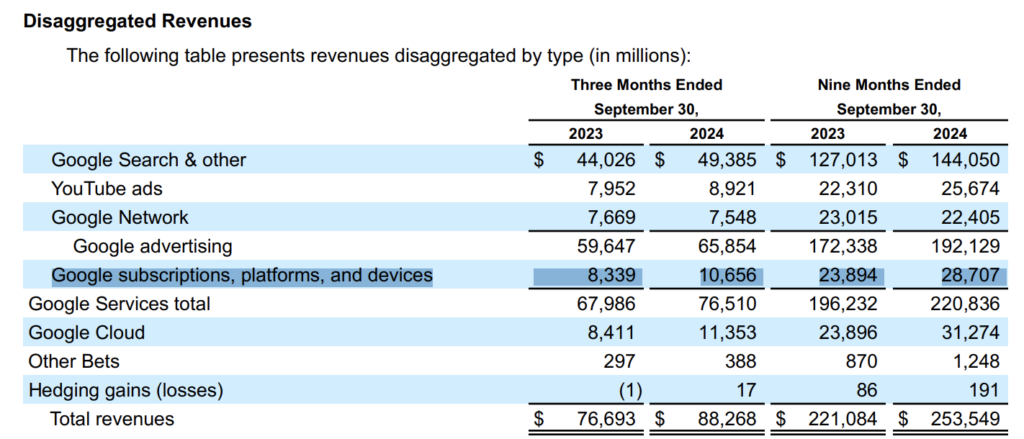Screen dimensions: 1024x439
Task: Click the value 870
Action: click(x=862, y=361)
